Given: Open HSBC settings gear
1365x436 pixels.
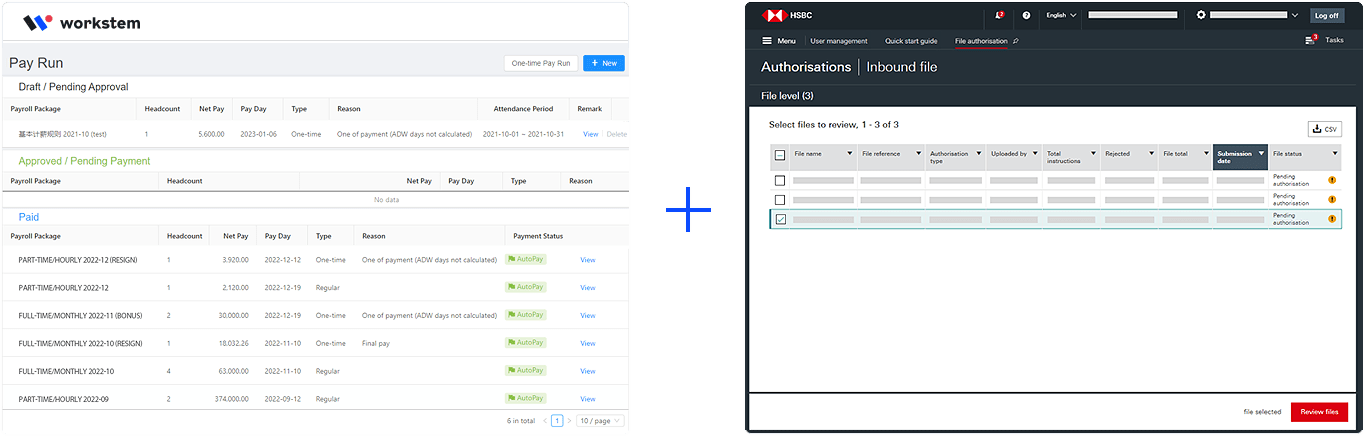Looking at the screenshot, I should pyautogui.click(x=1201, y=15).
